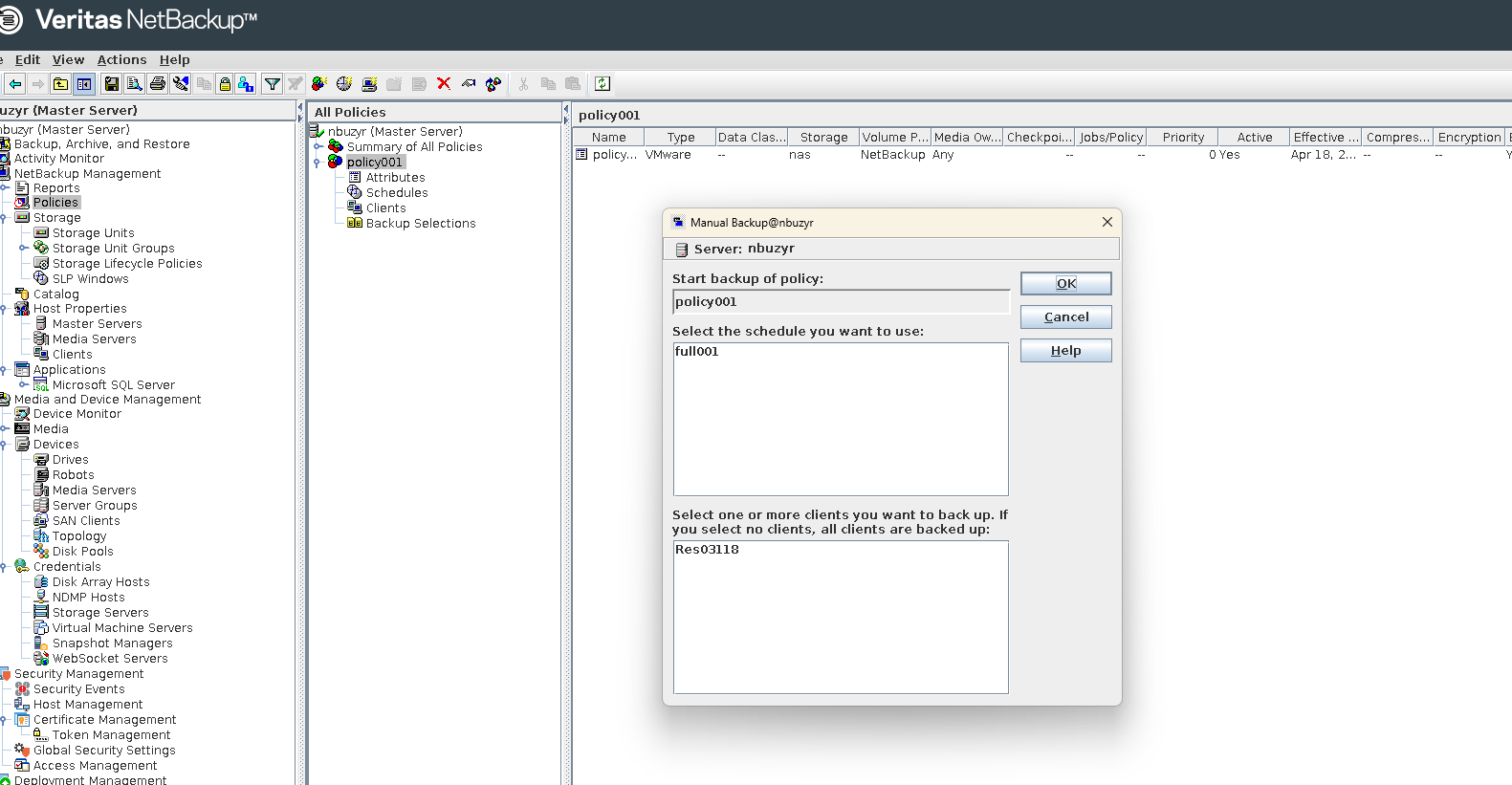Click the Schedules clock icon under policy001

[x=355, y=192]
